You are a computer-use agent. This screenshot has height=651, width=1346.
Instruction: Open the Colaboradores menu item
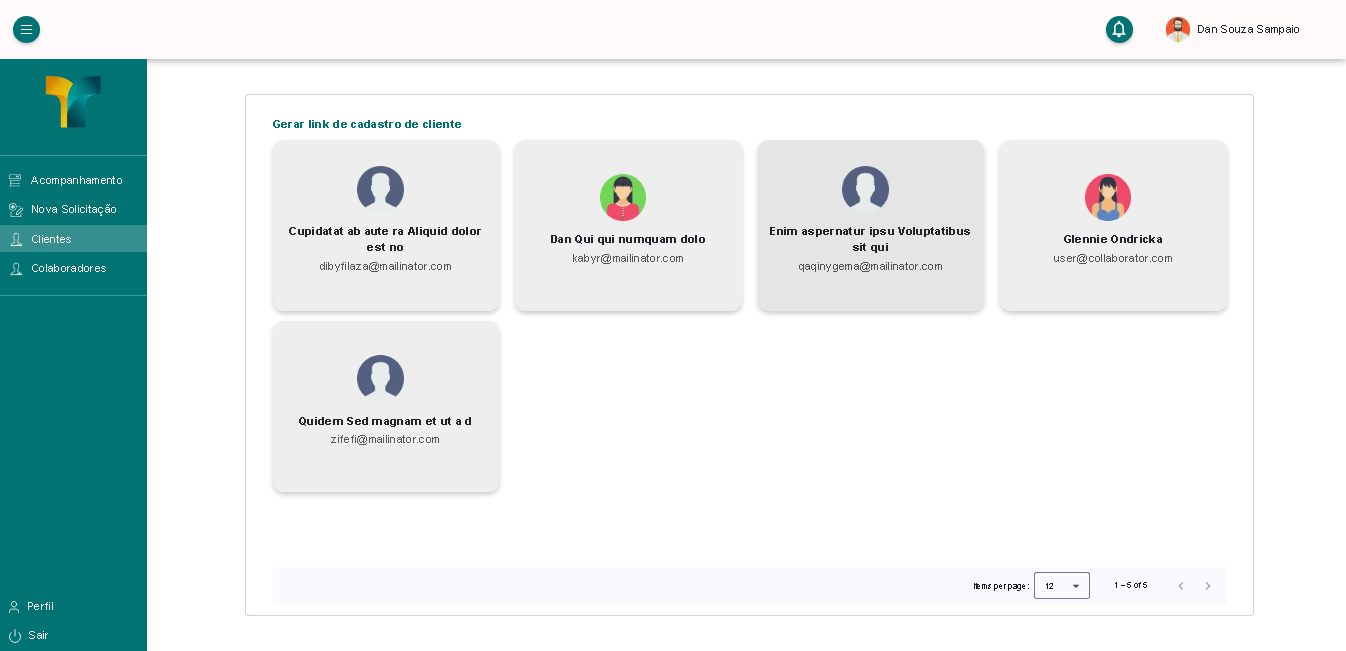tap(68, 268)
